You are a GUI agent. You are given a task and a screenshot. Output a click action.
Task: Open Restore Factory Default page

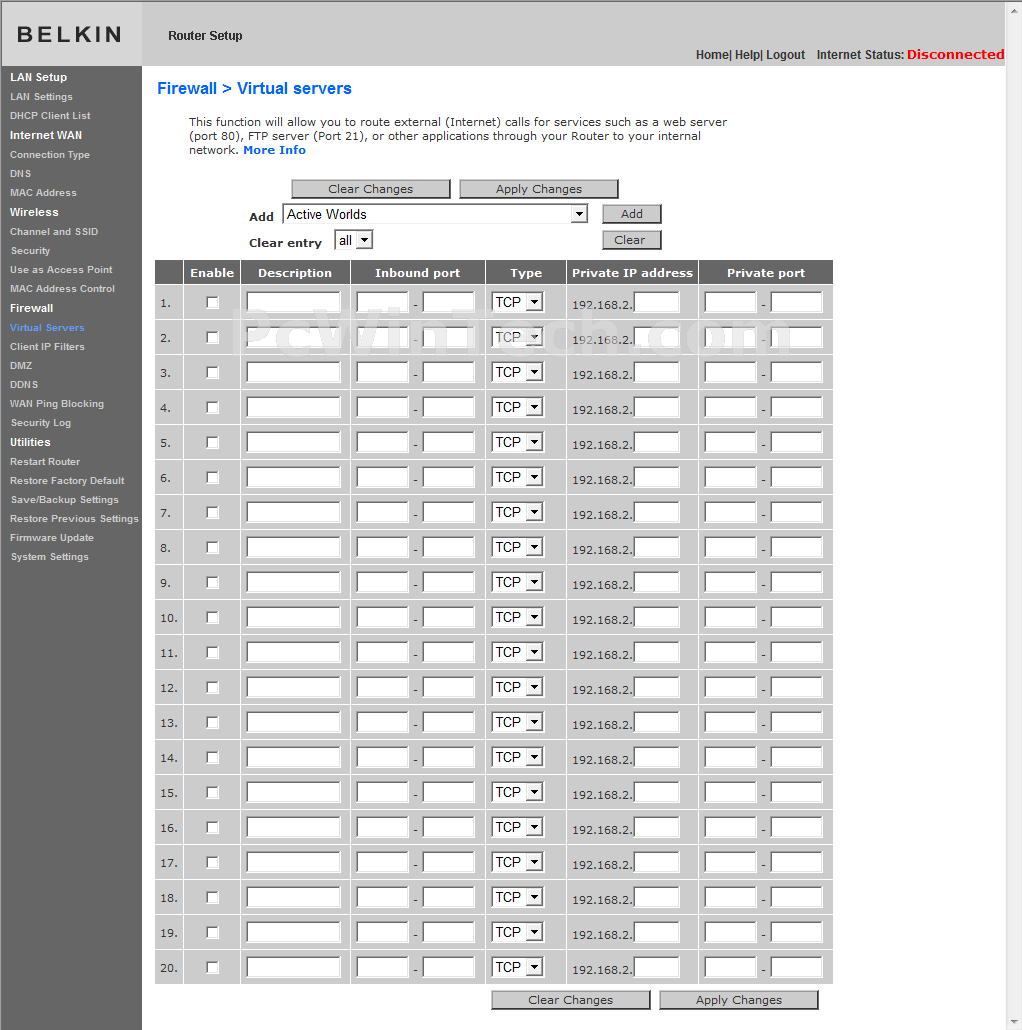tap(67, 481)
